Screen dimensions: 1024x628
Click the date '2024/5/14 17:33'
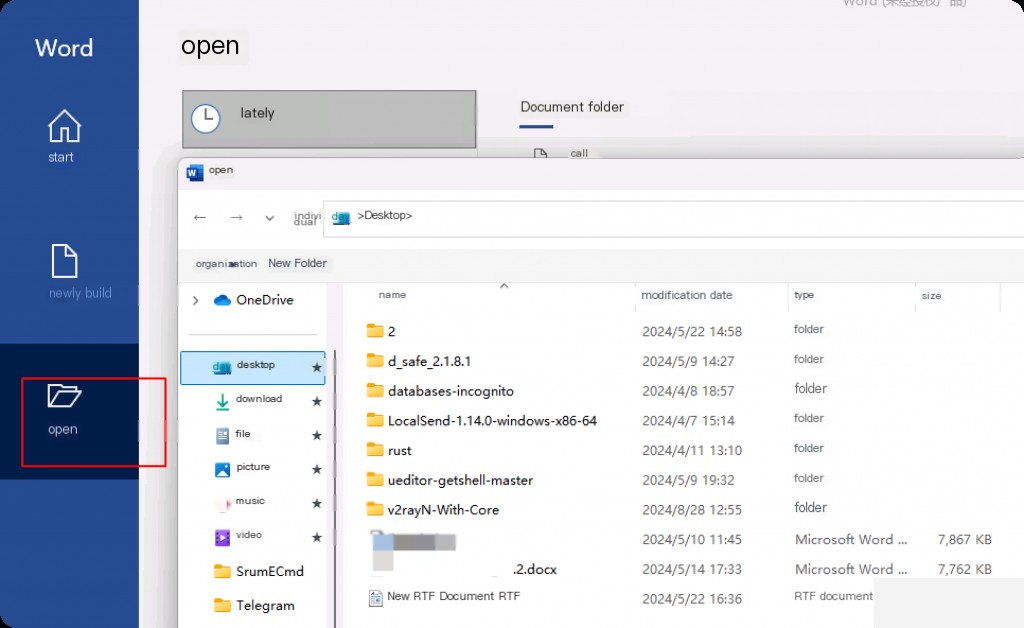tap(692, 569)
